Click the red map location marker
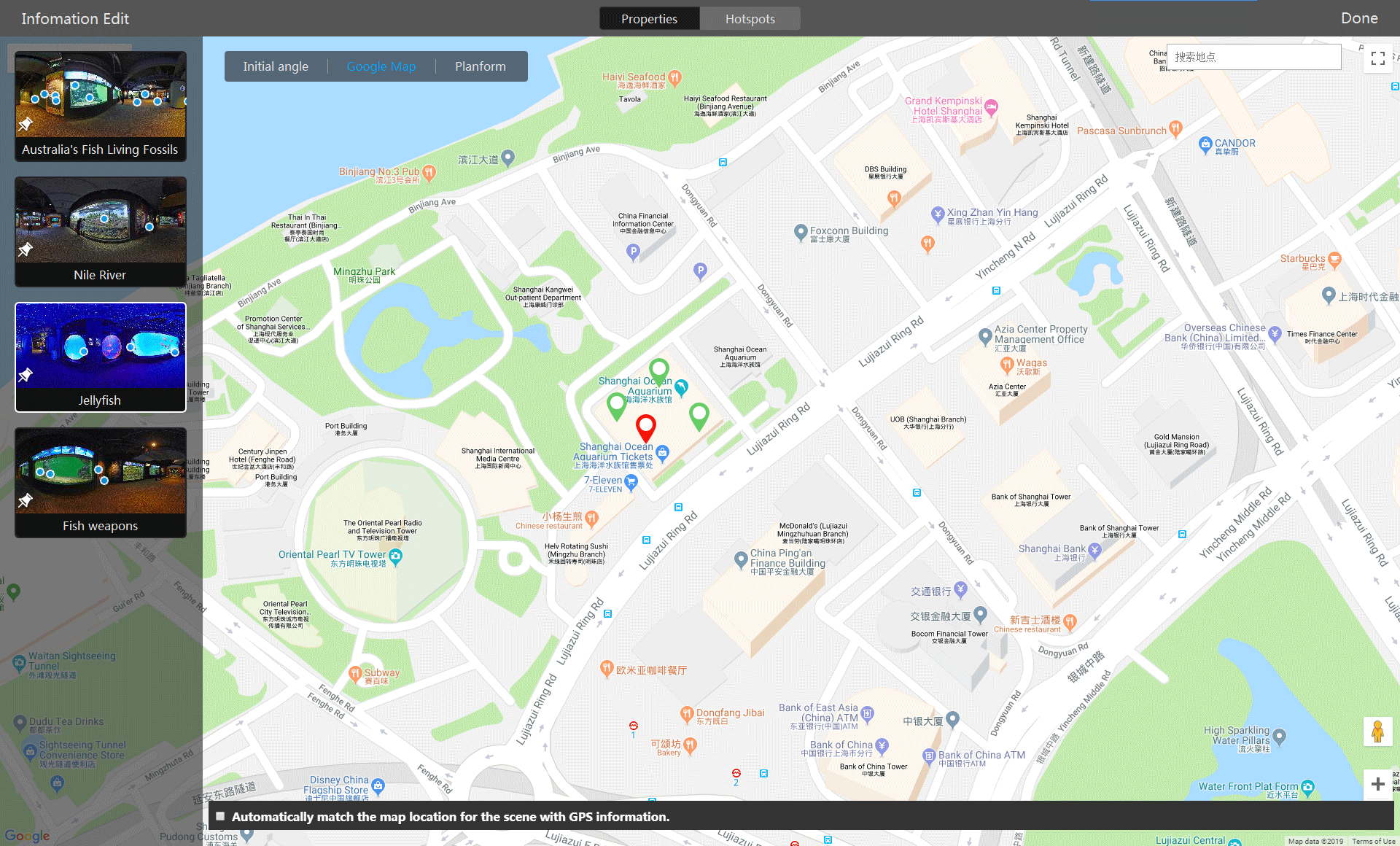The width and height of the screenshot is (1400, 846). [645, 426]
